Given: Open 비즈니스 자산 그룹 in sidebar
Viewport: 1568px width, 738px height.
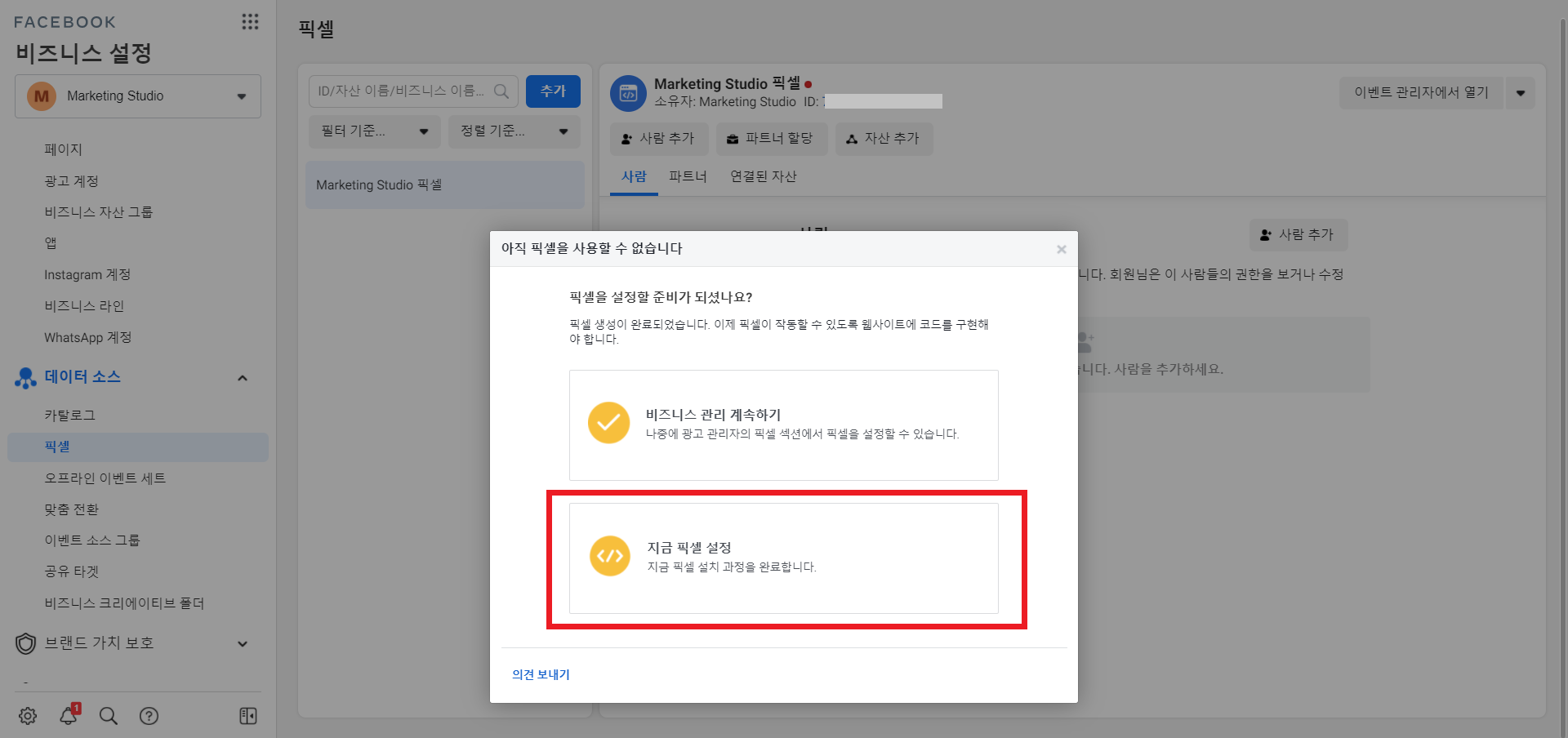Looking at the screenshot, I should [x=98, y=212].
